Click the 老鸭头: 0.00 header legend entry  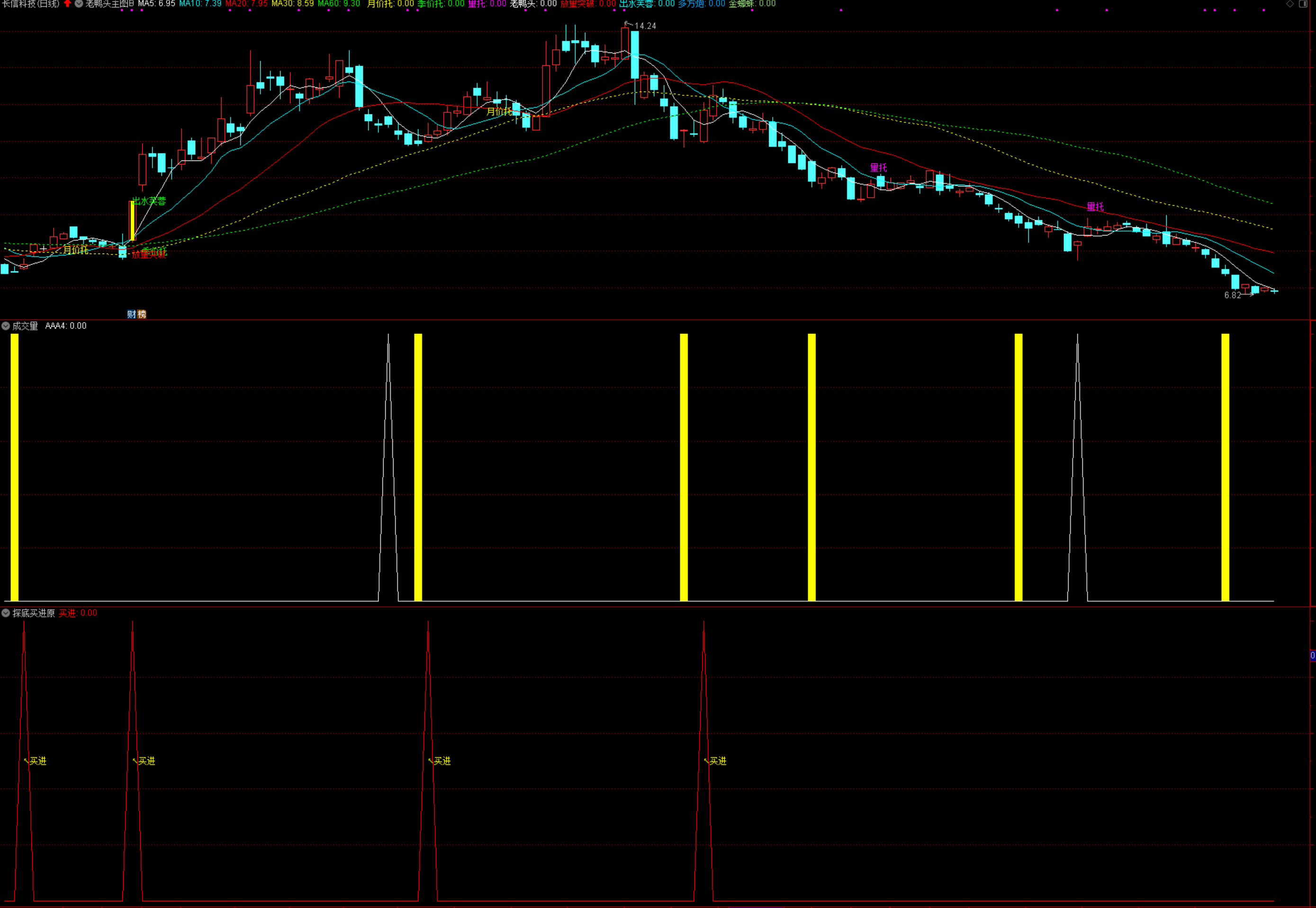[533, 3]
